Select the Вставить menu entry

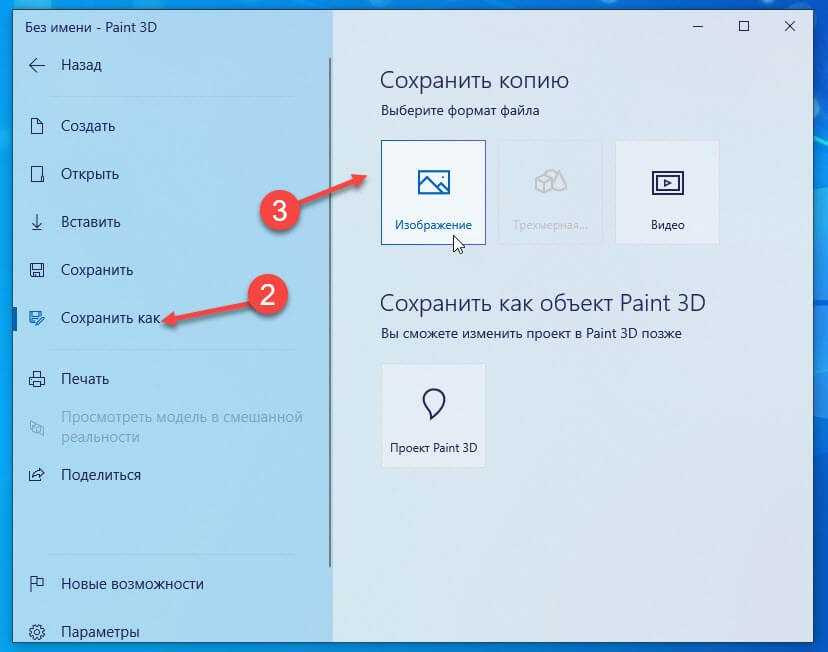pyautogui.click(x=90, y=222)
